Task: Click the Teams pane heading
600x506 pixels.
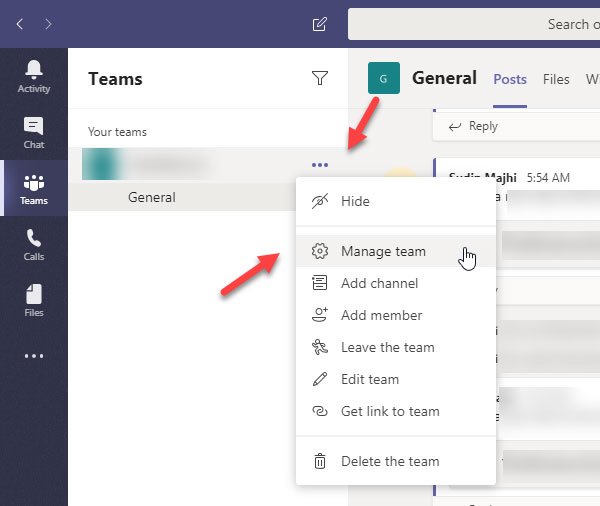Action: [115, 79]
